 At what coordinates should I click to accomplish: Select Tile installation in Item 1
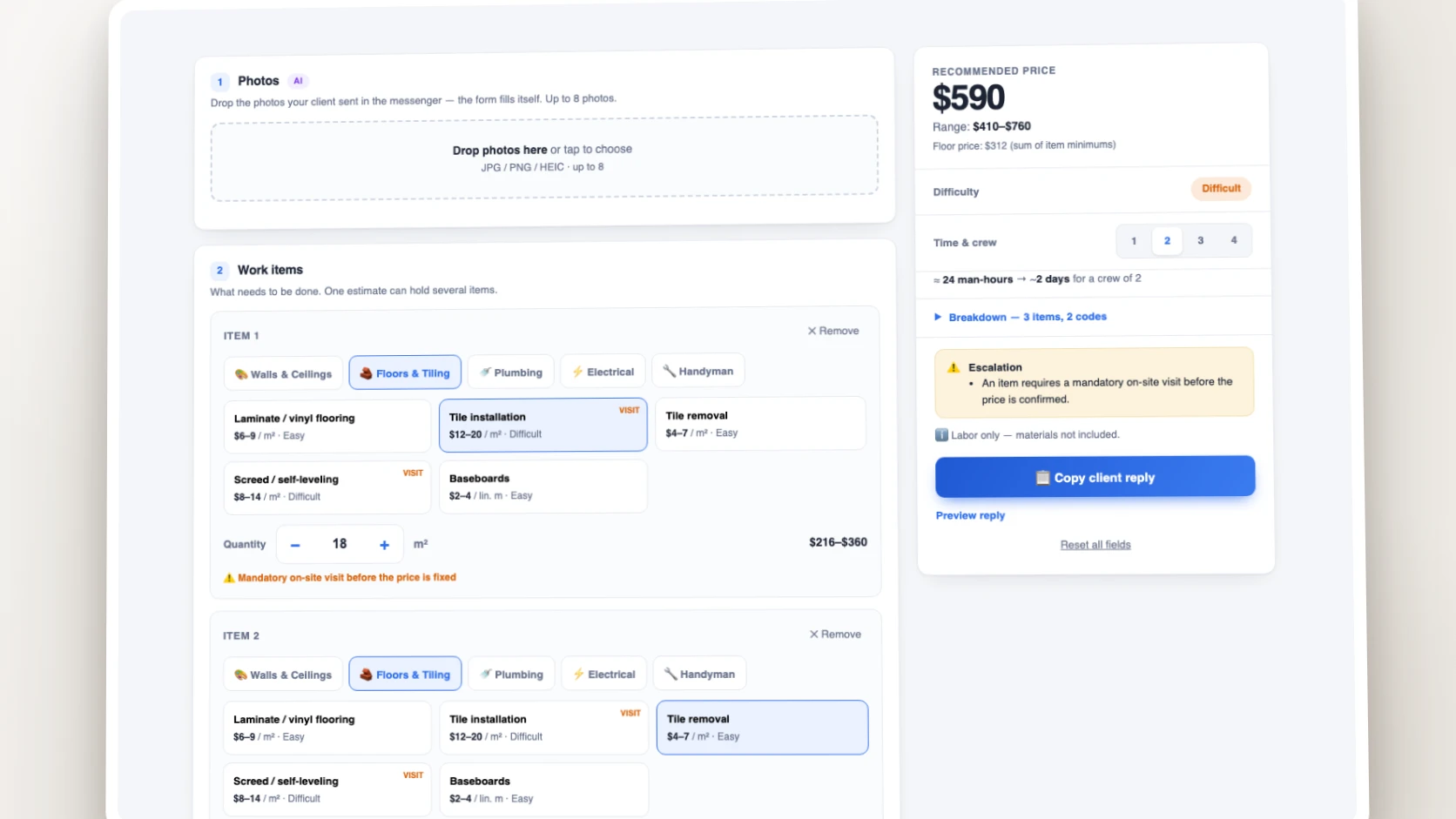coord(543,425)
